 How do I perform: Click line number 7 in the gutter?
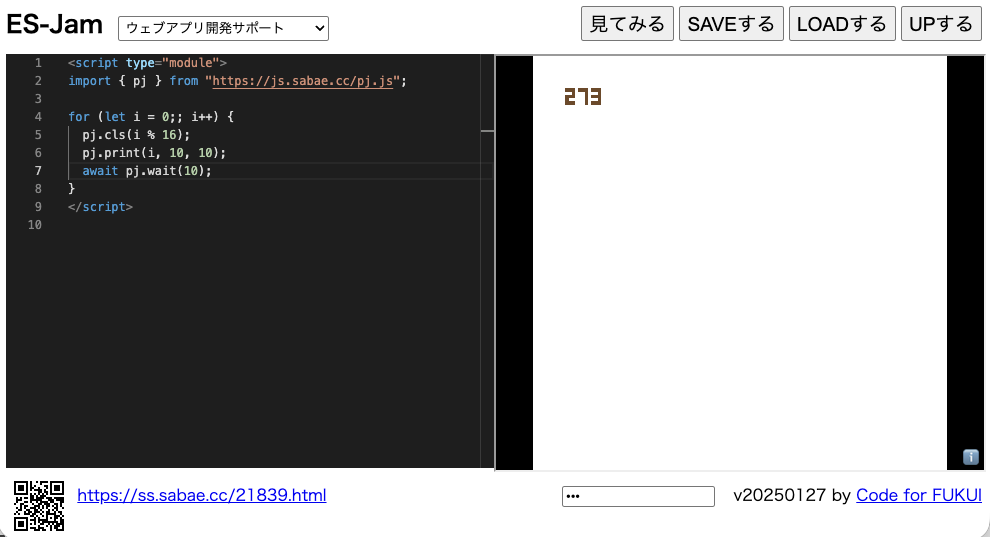[x=38, y=171]
